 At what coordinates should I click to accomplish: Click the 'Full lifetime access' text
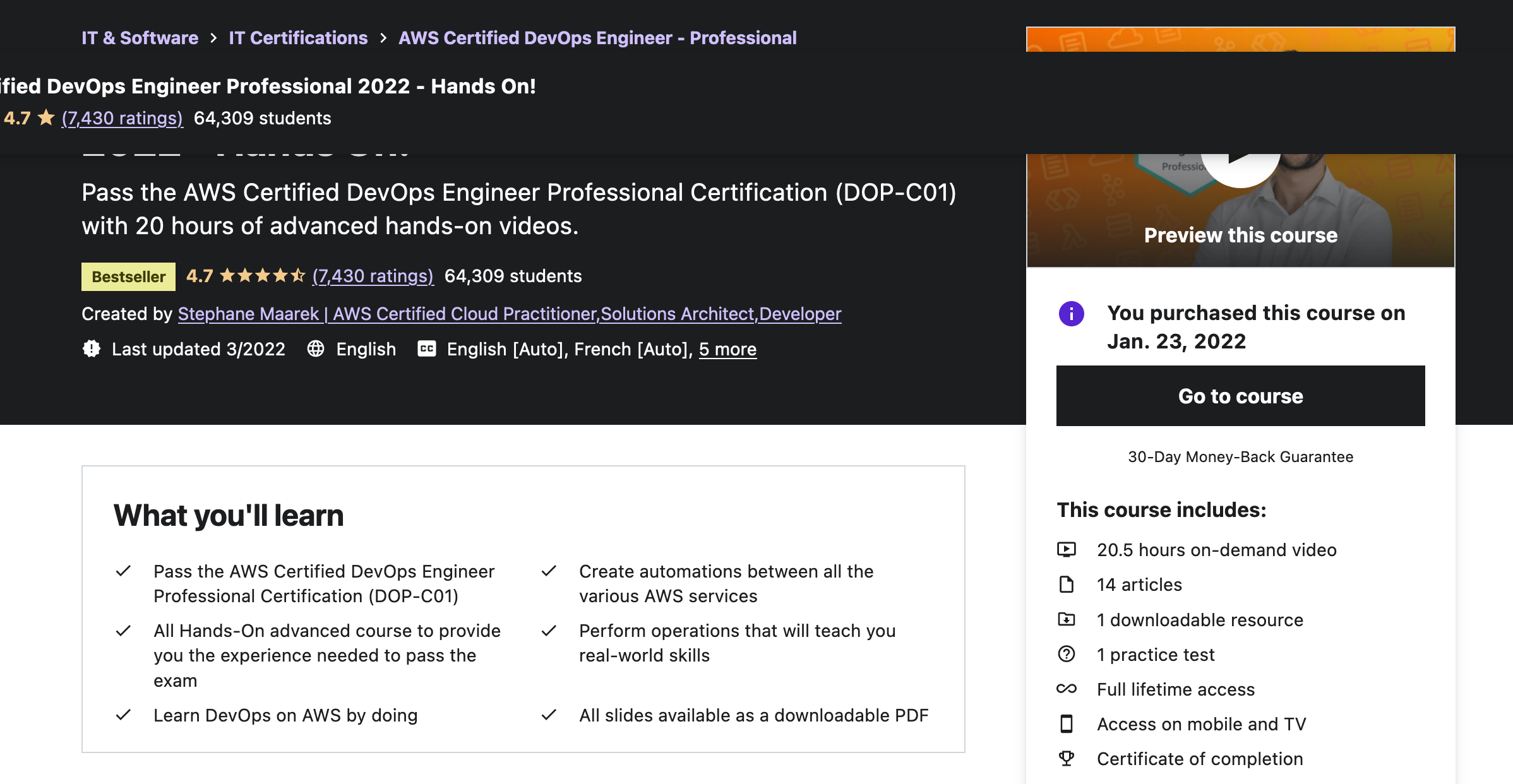(1176, 689)
